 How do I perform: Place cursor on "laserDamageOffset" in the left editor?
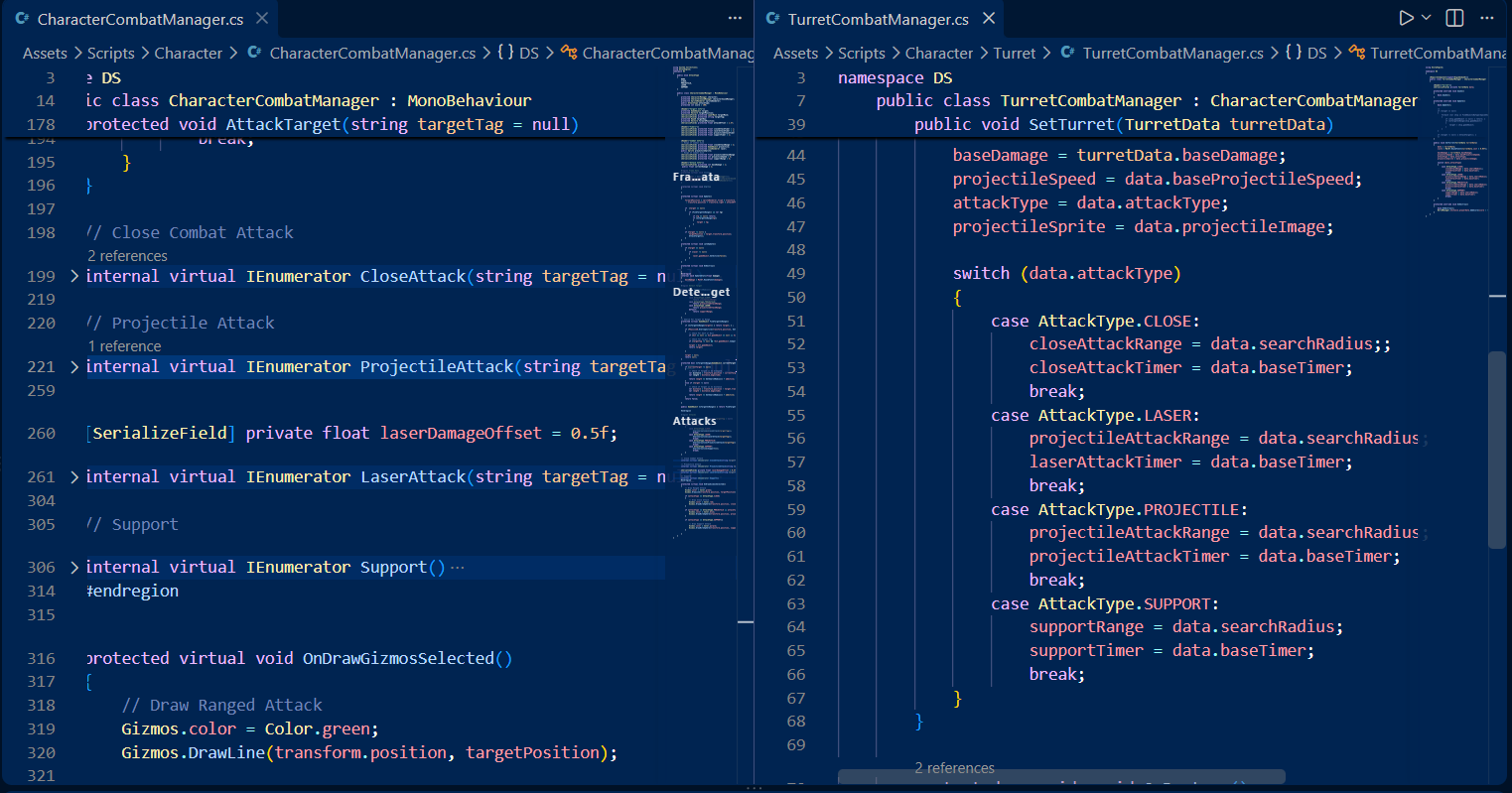pyautogui.click(x=461, y=433)
